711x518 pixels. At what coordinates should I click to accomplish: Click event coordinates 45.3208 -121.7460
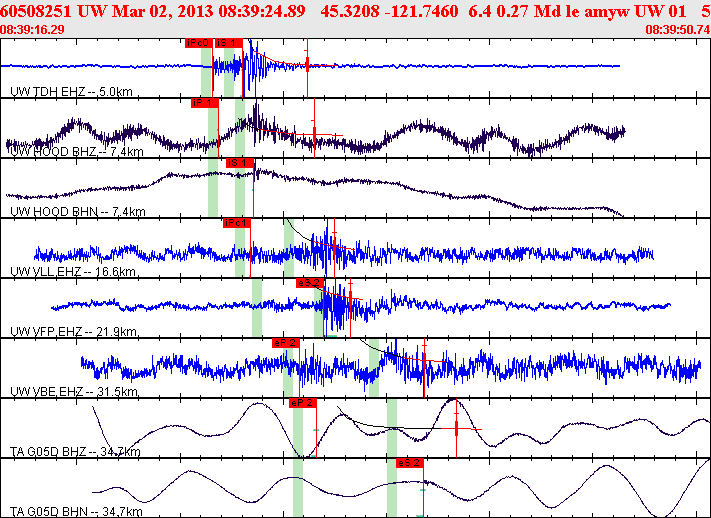point(390,11)
